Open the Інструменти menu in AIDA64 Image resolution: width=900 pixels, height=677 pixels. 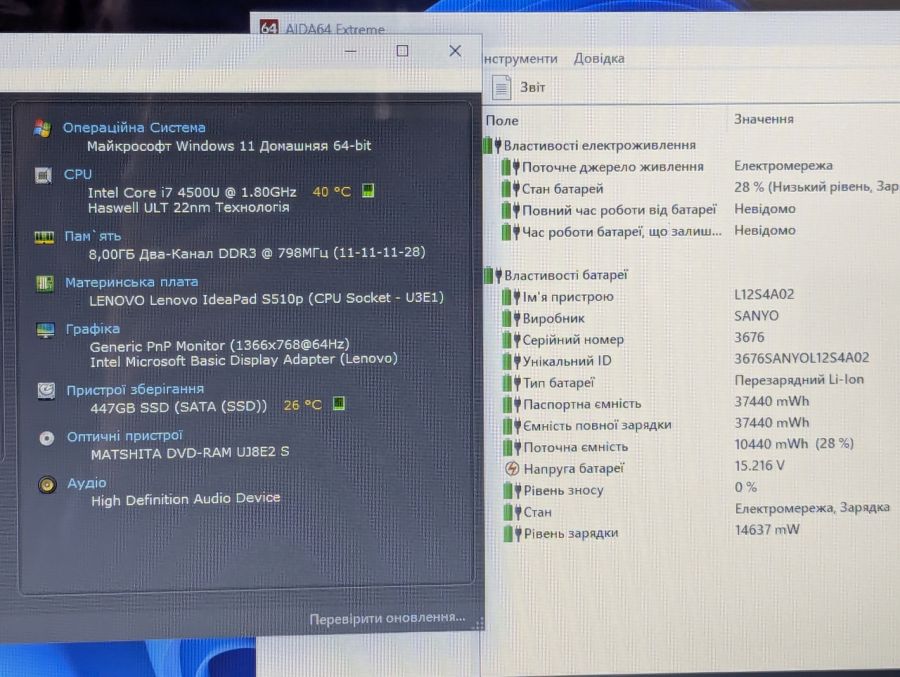point(521,59)
